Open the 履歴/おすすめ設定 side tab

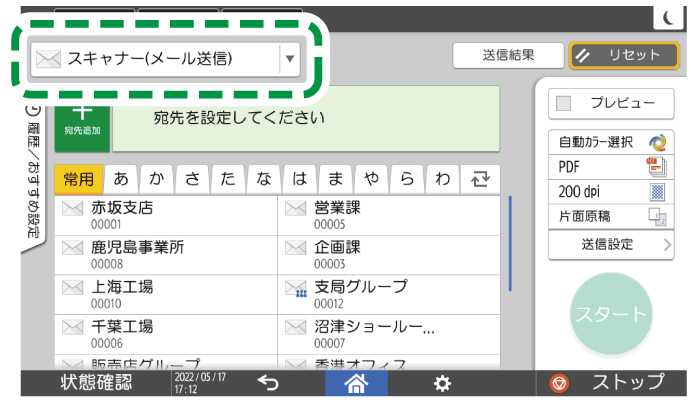click(x=33, y=176)
